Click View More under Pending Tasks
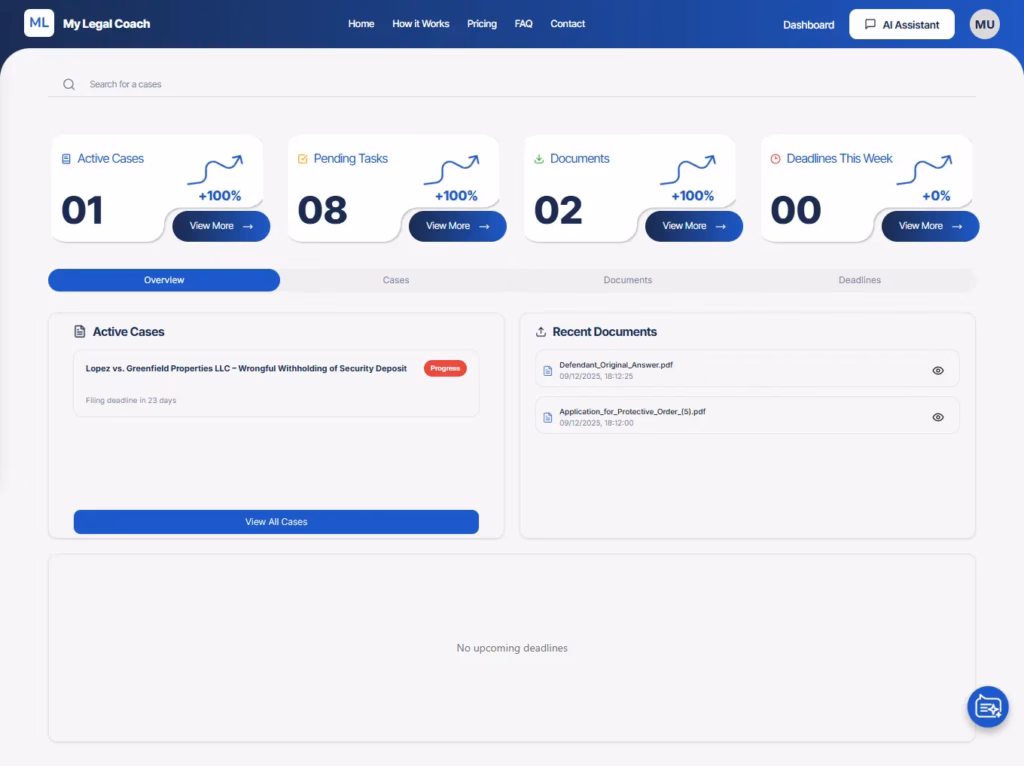This screenshot has width=1024, height=766. (457, 226)
